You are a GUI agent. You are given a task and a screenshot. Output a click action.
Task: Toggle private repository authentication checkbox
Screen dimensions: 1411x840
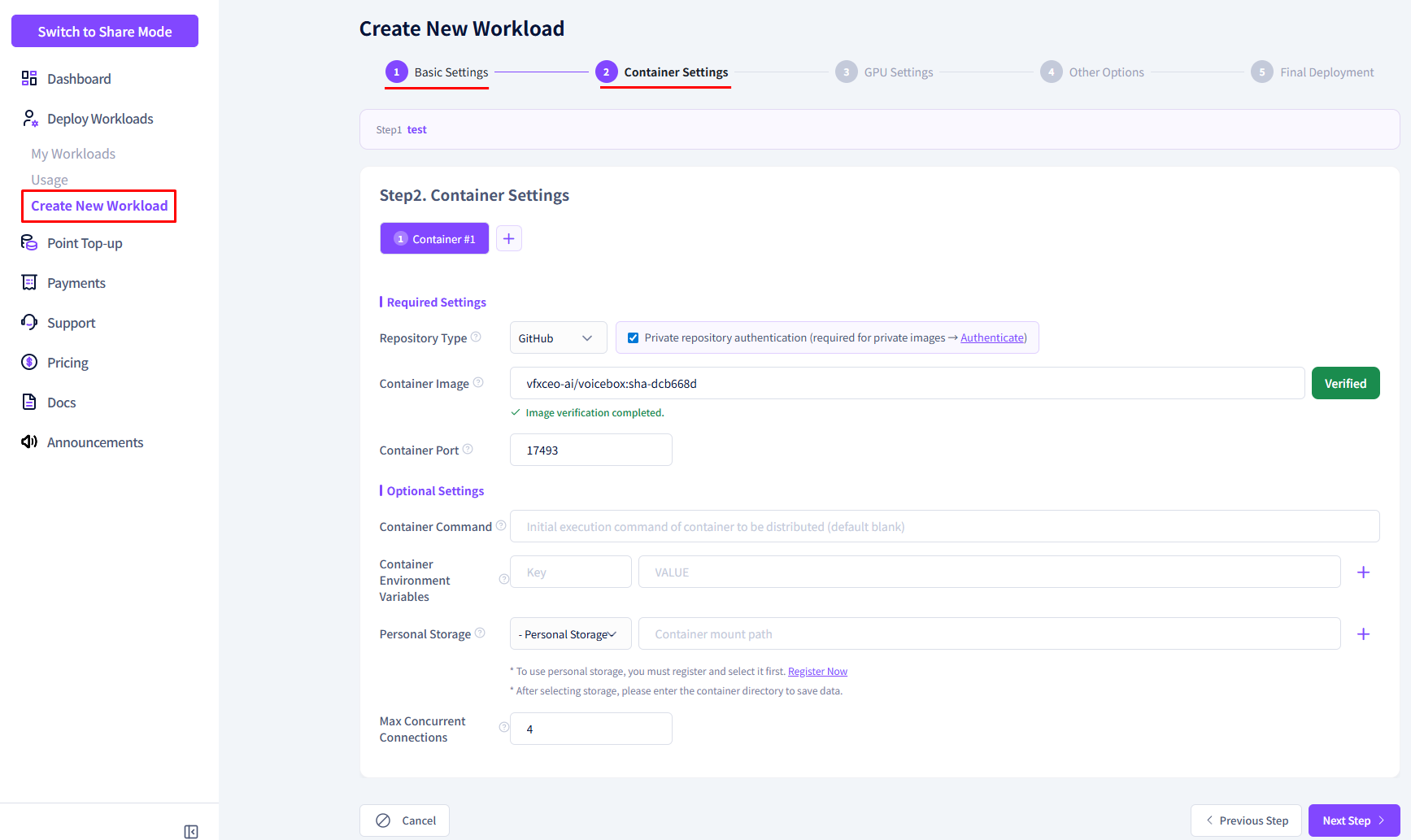[x=633, y=338]
